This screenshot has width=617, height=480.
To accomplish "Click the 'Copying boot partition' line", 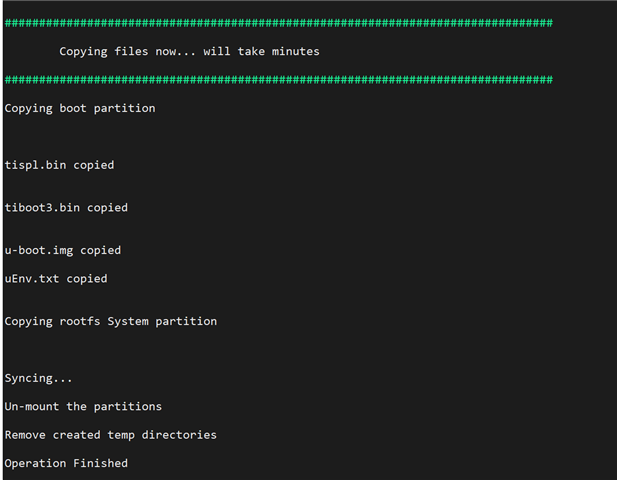I will click(80, 109).
